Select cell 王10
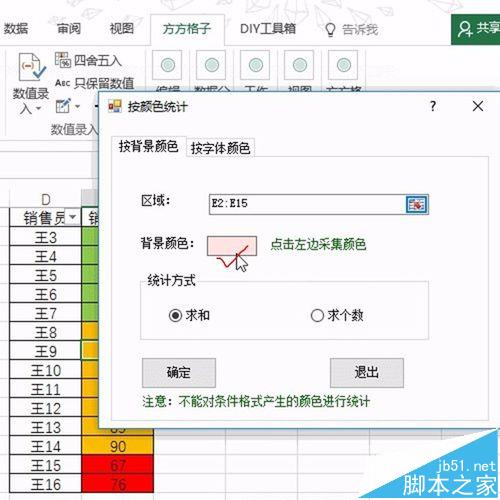Image resolution: width=500 pixels, height=500 pixels. (x=46, y=370)
